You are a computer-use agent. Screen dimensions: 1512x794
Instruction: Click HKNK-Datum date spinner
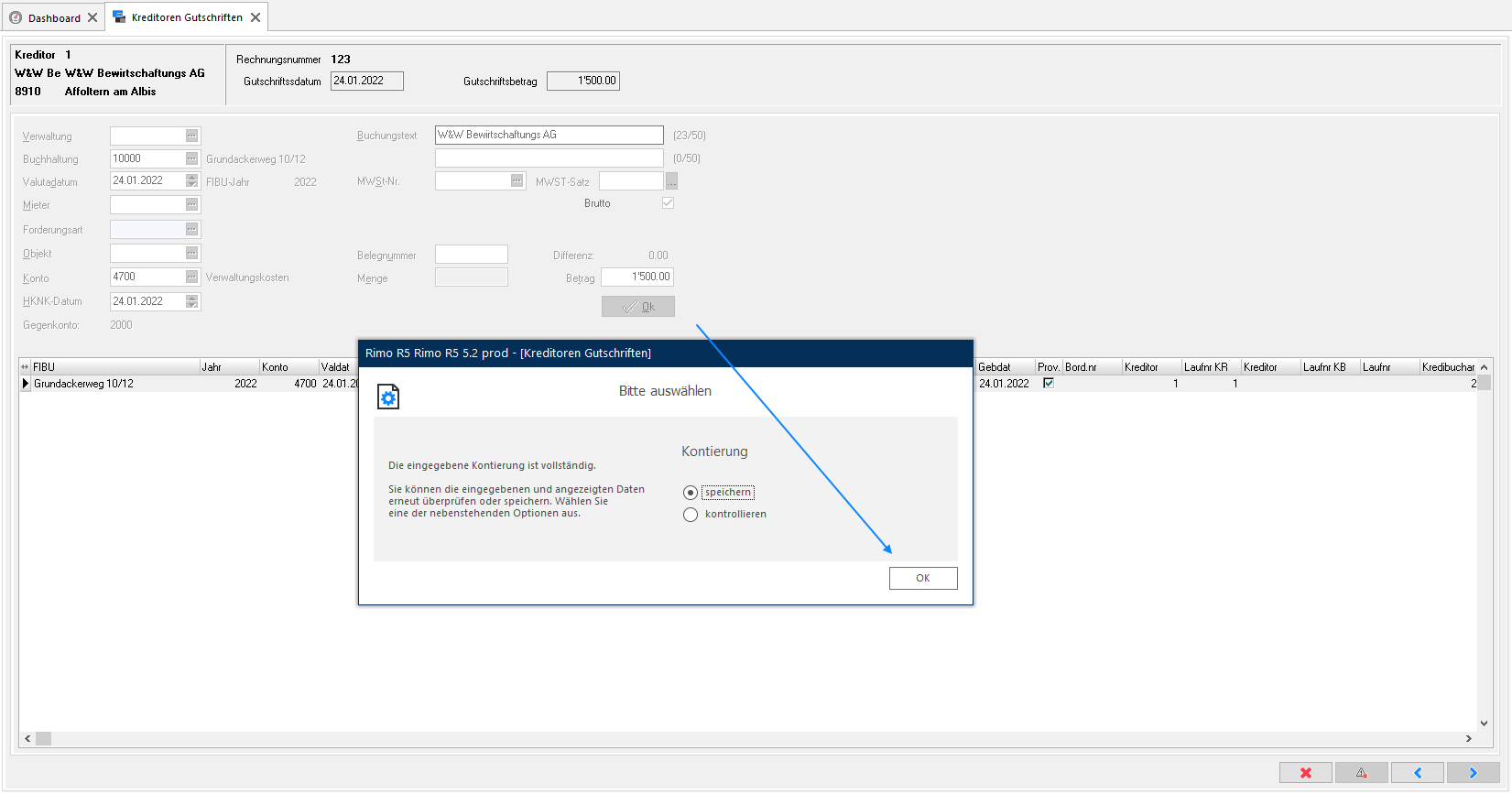point(192,301)
